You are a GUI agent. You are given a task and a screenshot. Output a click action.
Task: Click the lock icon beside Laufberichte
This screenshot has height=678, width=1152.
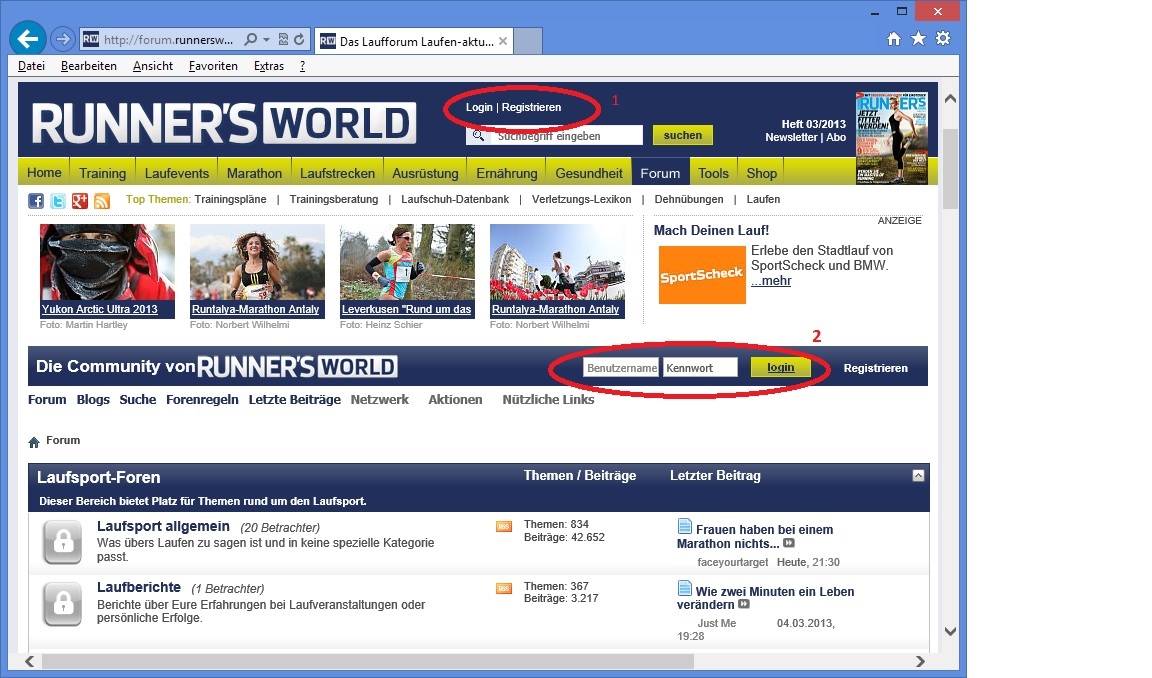(62, 605)
